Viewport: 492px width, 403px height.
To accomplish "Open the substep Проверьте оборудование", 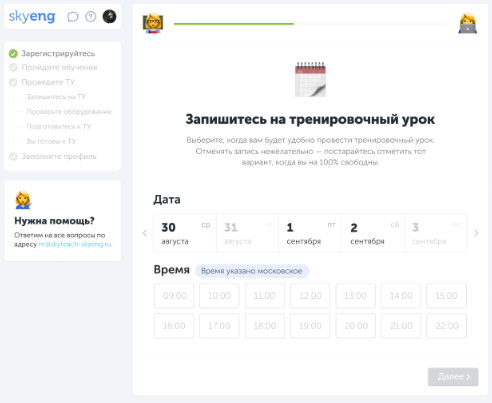I will point(69,112).
